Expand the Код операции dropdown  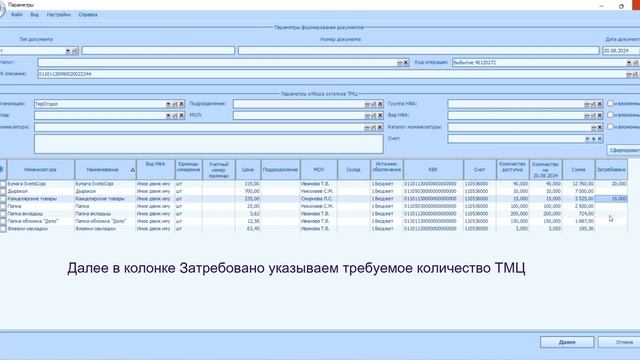coord(629,63)
